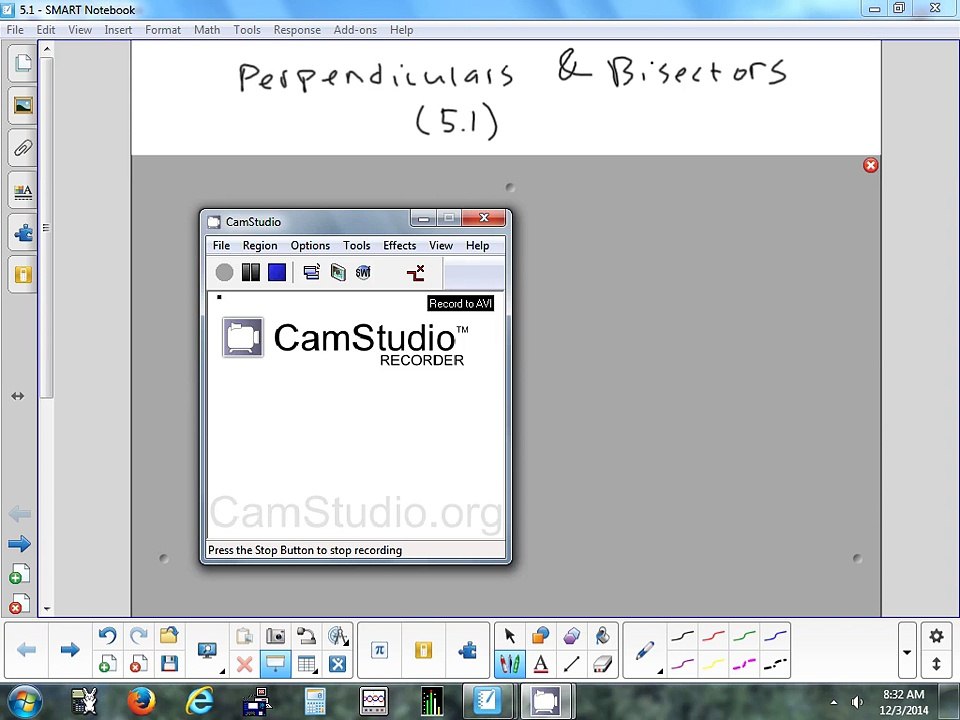
Task: Save file with floppy disk icon
Action: 170,664
